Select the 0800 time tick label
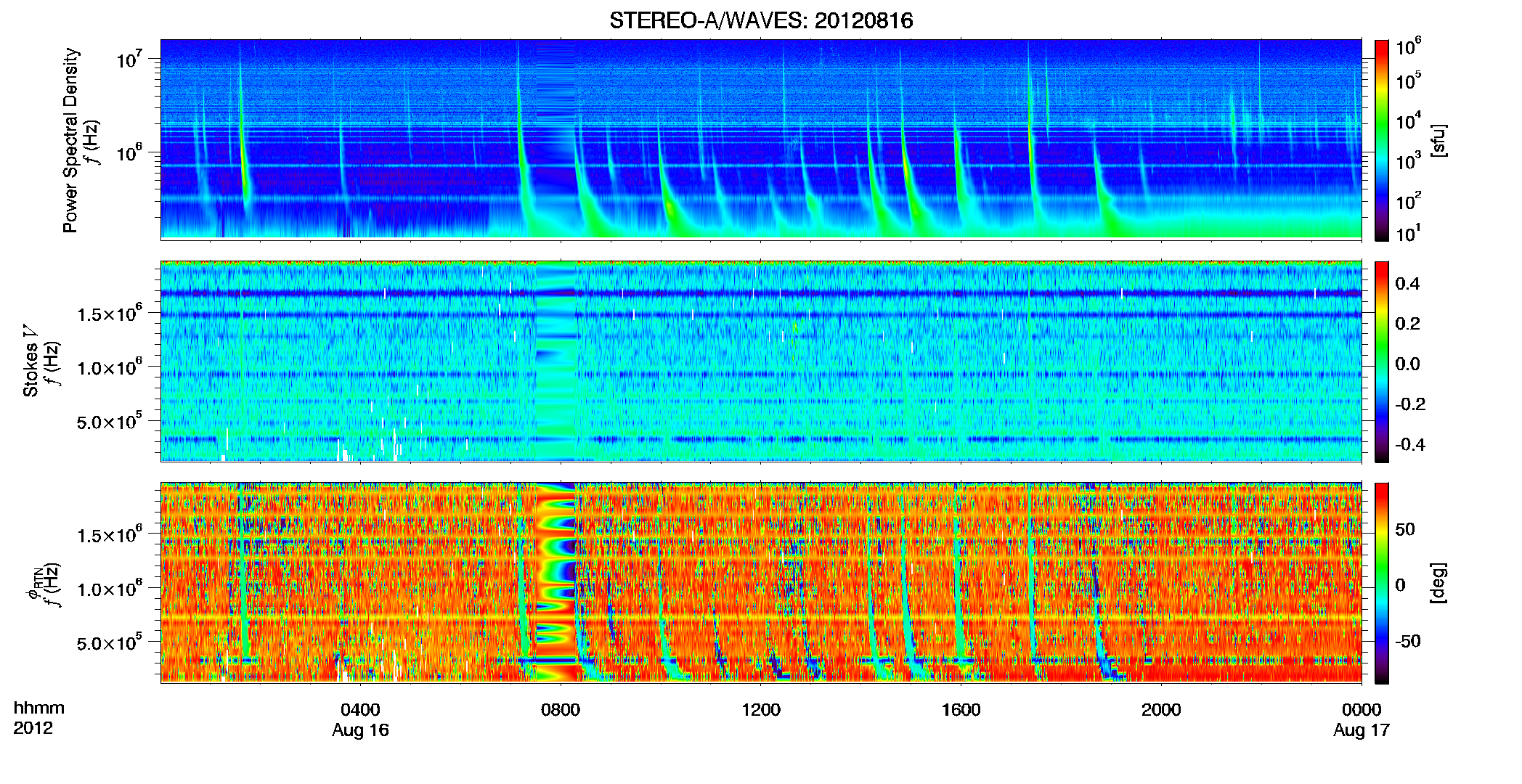 [561, 709]
